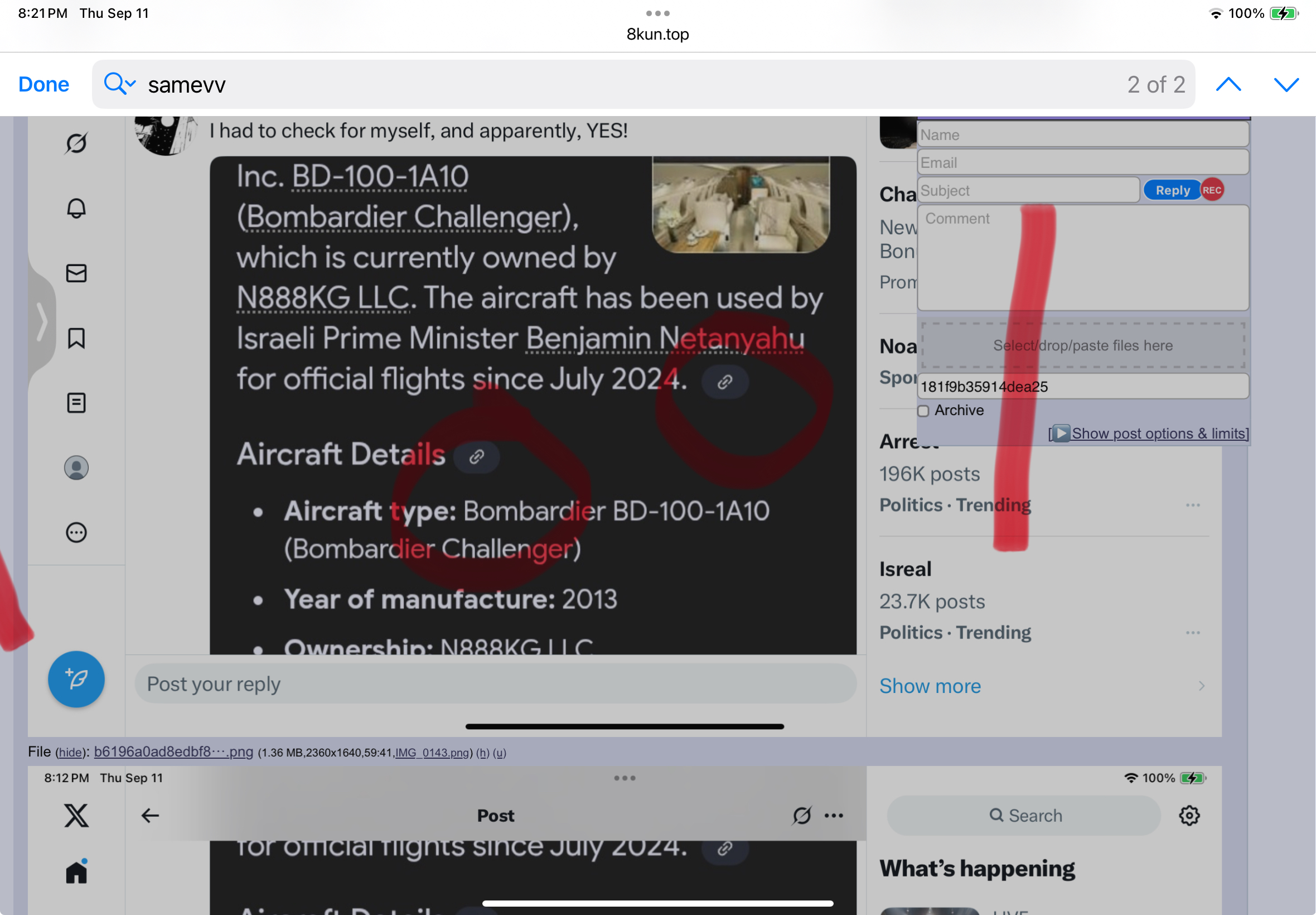Click 'Politics · Trending' under 23.7K posts
The height and width of the screenshot is (915, 1316).
pyautogui.click(x=955, y=632)
